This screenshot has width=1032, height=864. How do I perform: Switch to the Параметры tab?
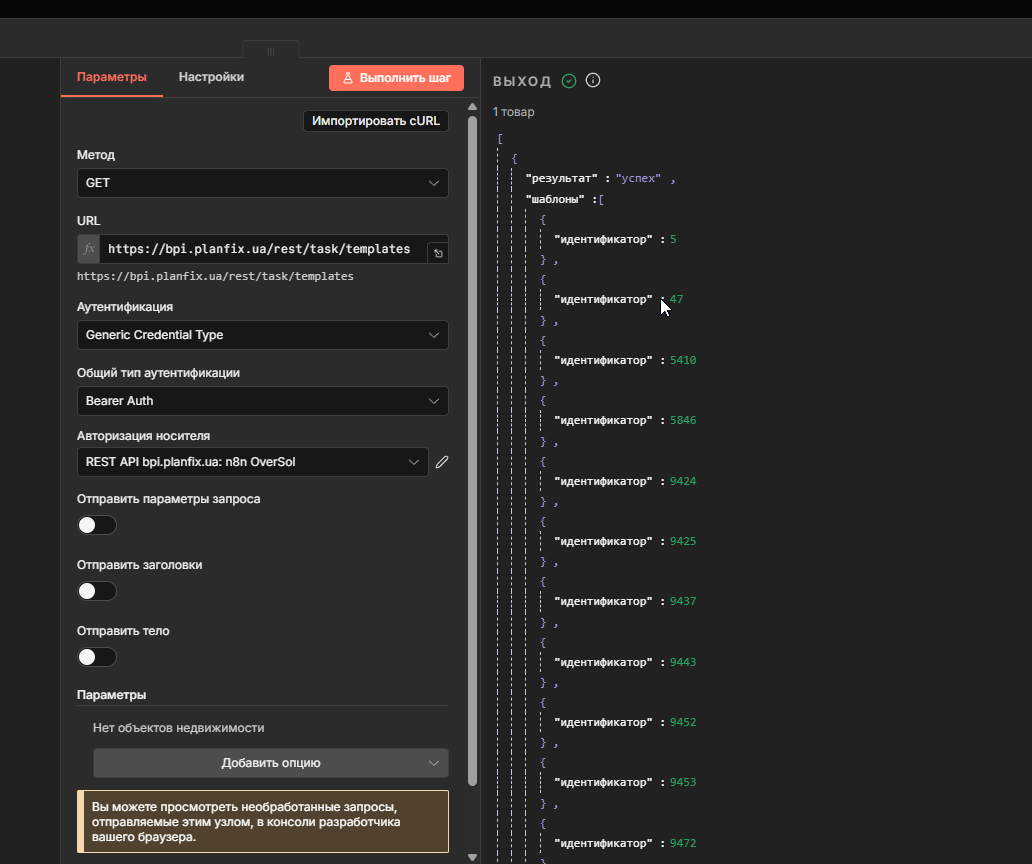[112, 77]
